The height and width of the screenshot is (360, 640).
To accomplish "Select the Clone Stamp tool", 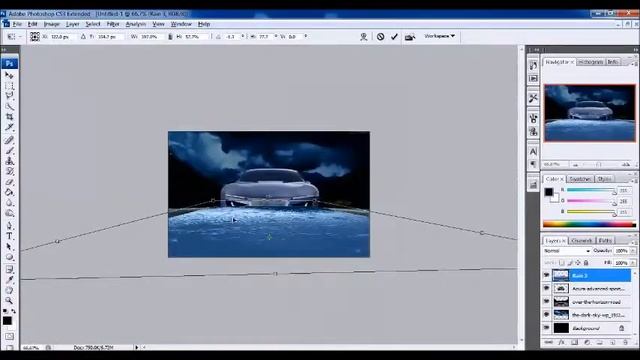I will pos(9,161).
